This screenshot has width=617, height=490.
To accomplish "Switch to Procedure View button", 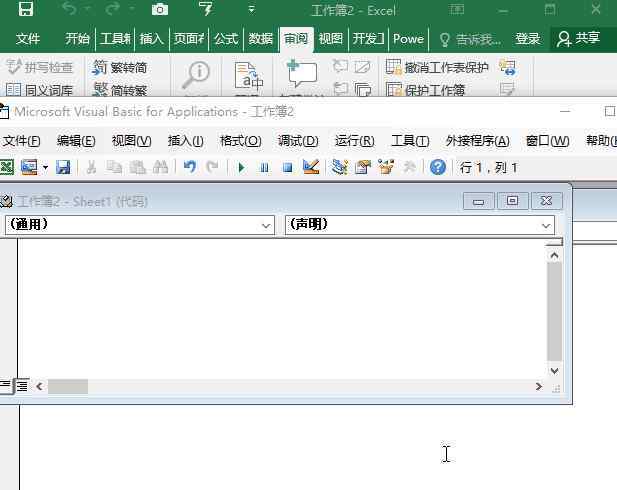I will [6, 386].
